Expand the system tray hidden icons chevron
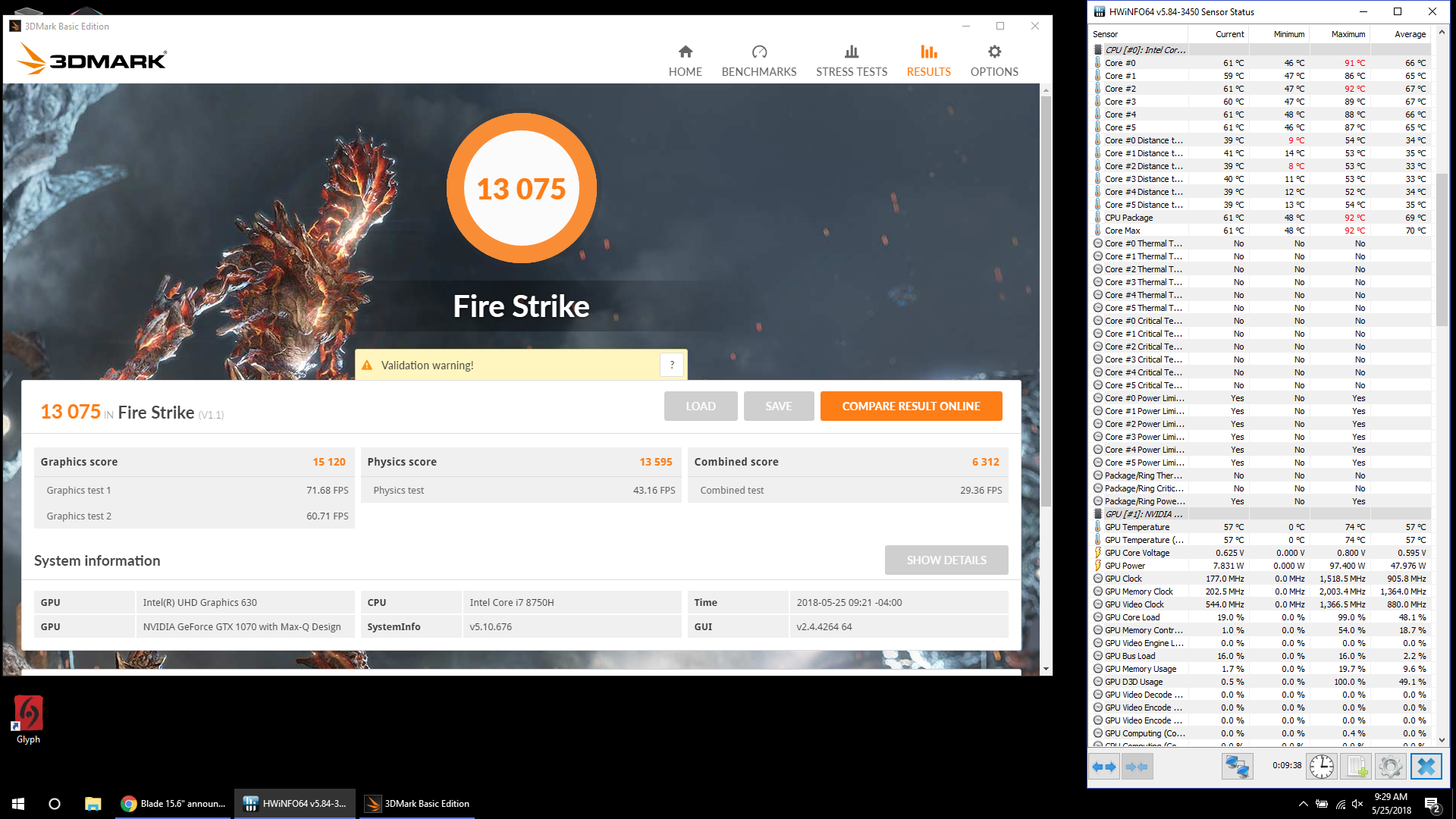Screen dimensions: 1456x819 [x=1303, y=804]
